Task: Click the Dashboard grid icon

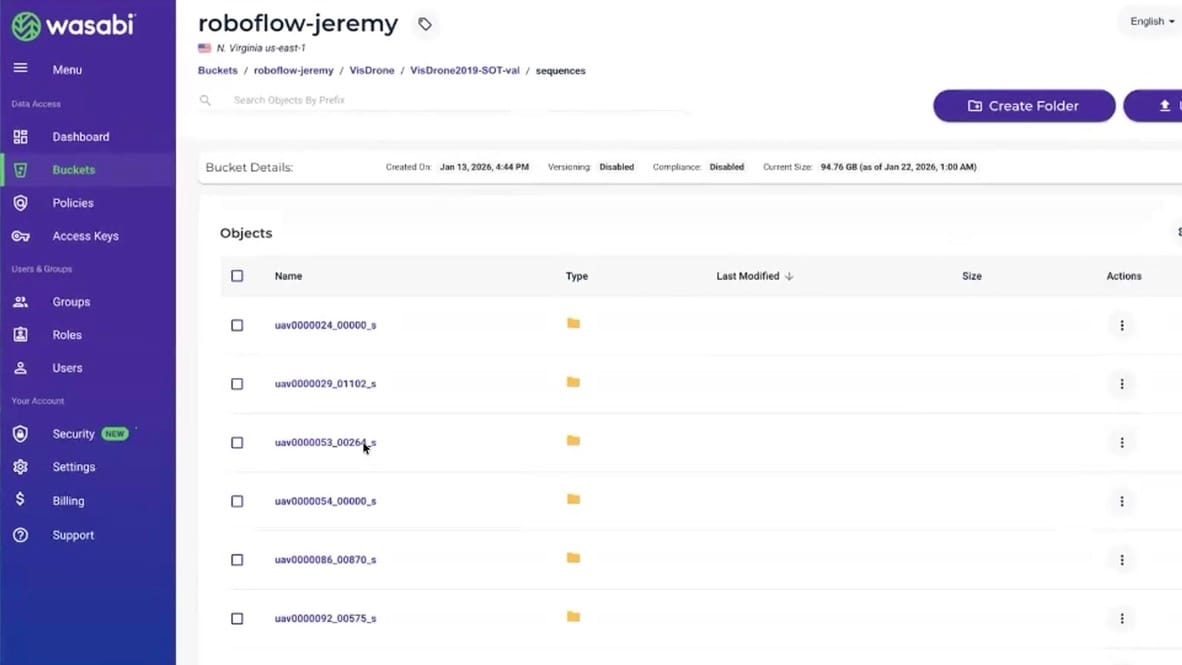Action: click(x=20, y=137)
